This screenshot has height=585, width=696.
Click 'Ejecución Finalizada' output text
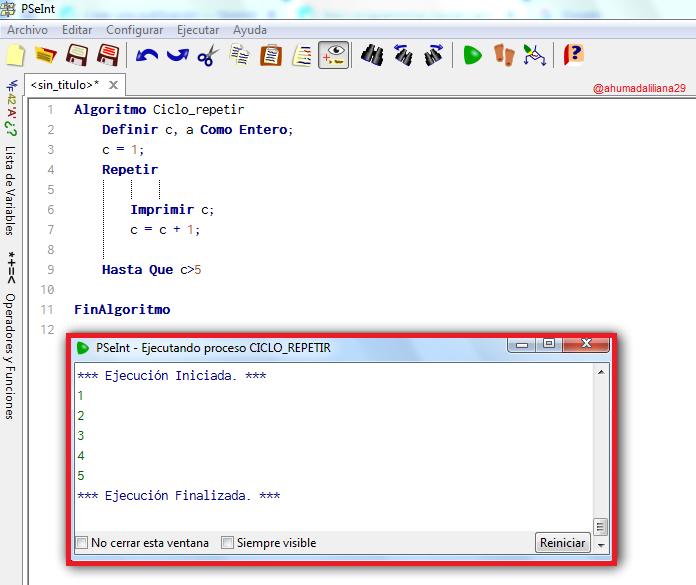(178, 496)
